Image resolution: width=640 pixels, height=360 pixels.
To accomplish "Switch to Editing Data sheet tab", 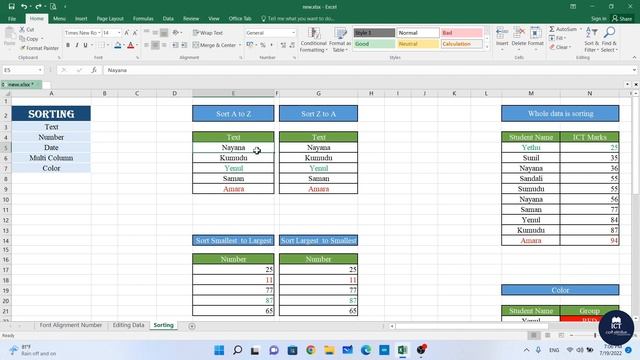I will point(128,325).
